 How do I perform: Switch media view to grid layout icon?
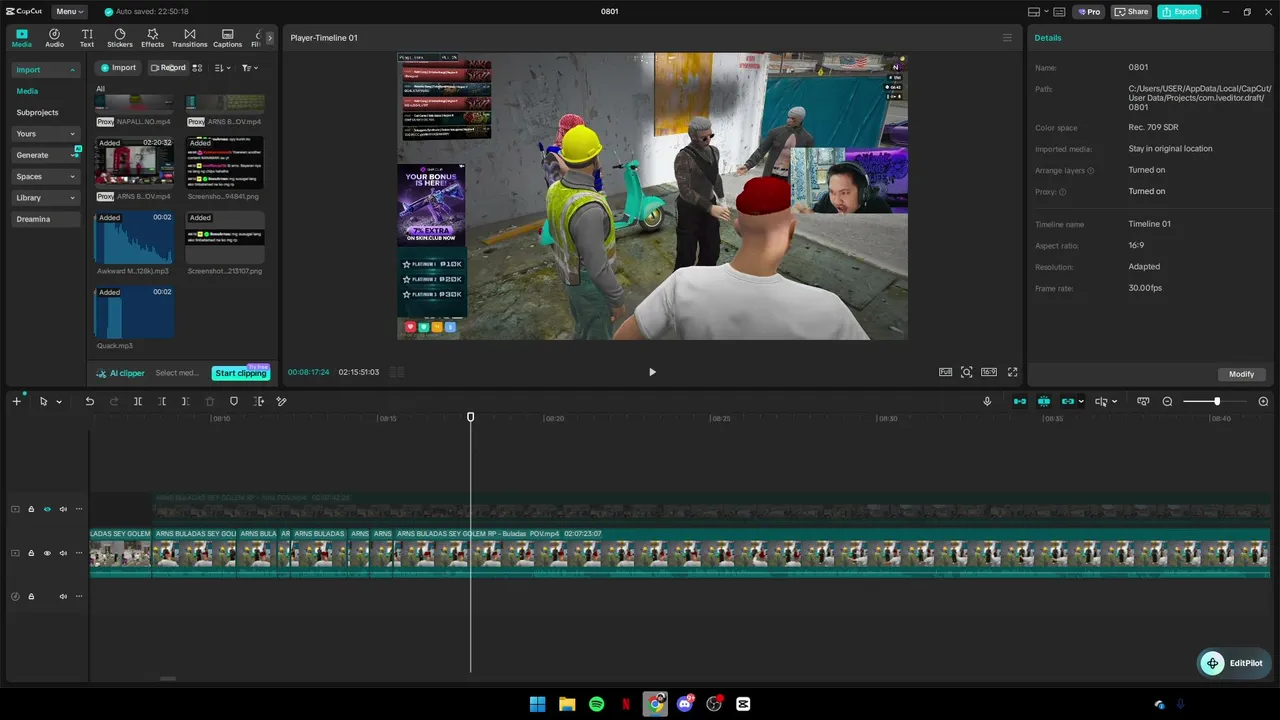[x=197, y=68]
